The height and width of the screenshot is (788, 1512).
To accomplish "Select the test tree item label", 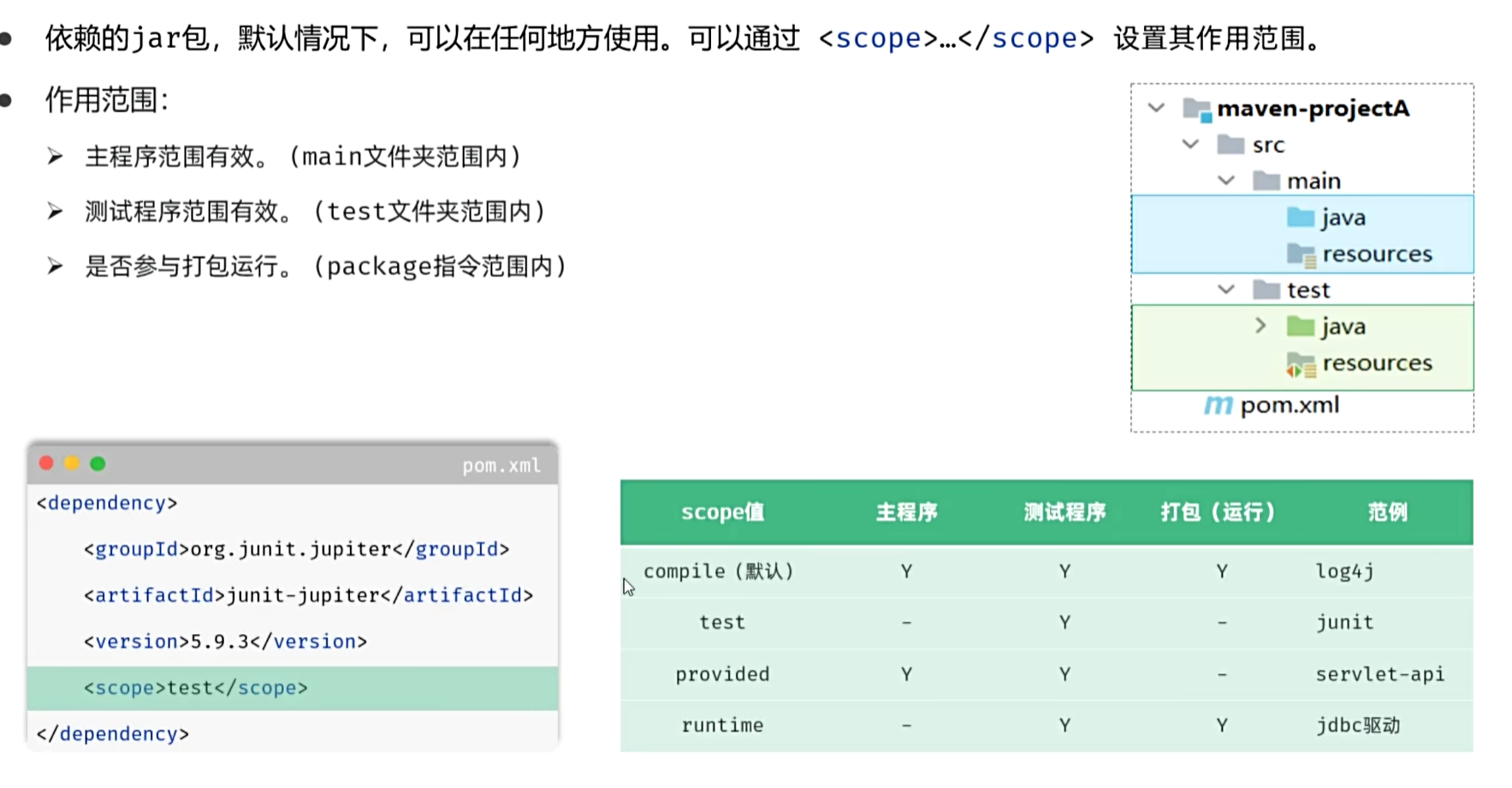I will tap(1308, 290).
